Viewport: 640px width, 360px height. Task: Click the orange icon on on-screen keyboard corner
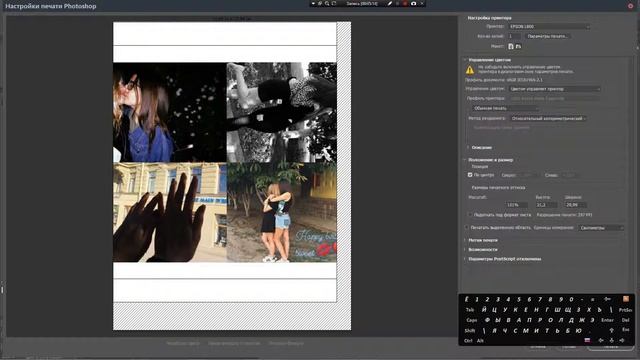[626, 299]
